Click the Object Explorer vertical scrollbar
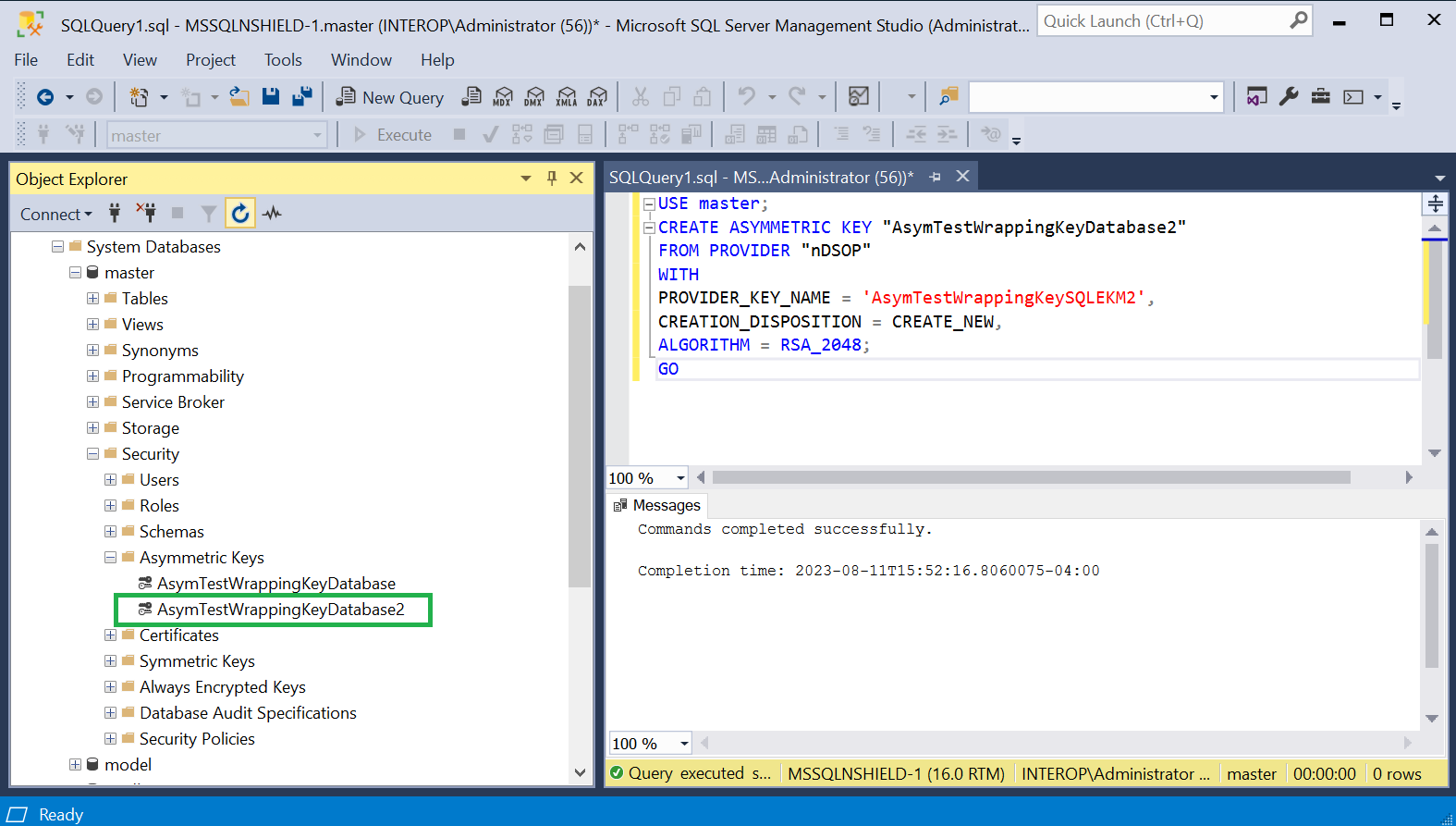 580,436
